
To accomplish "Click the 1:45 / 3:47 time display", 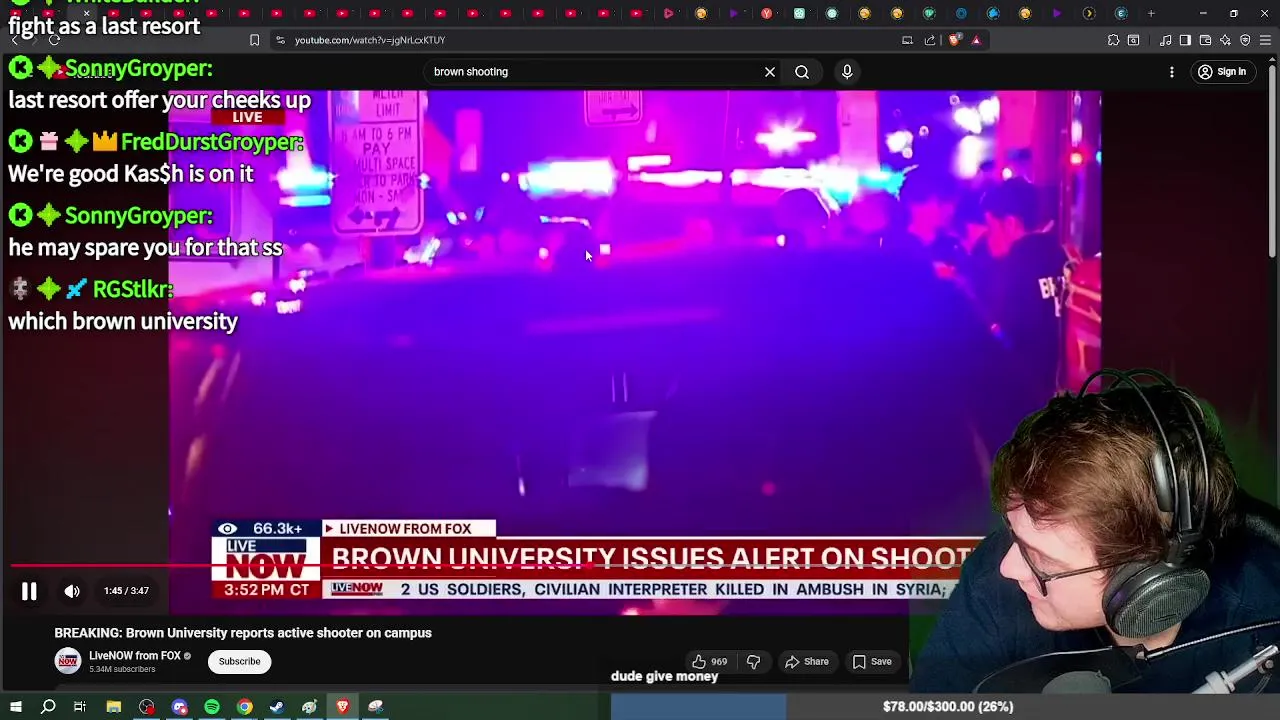I will tap(126, 591).
